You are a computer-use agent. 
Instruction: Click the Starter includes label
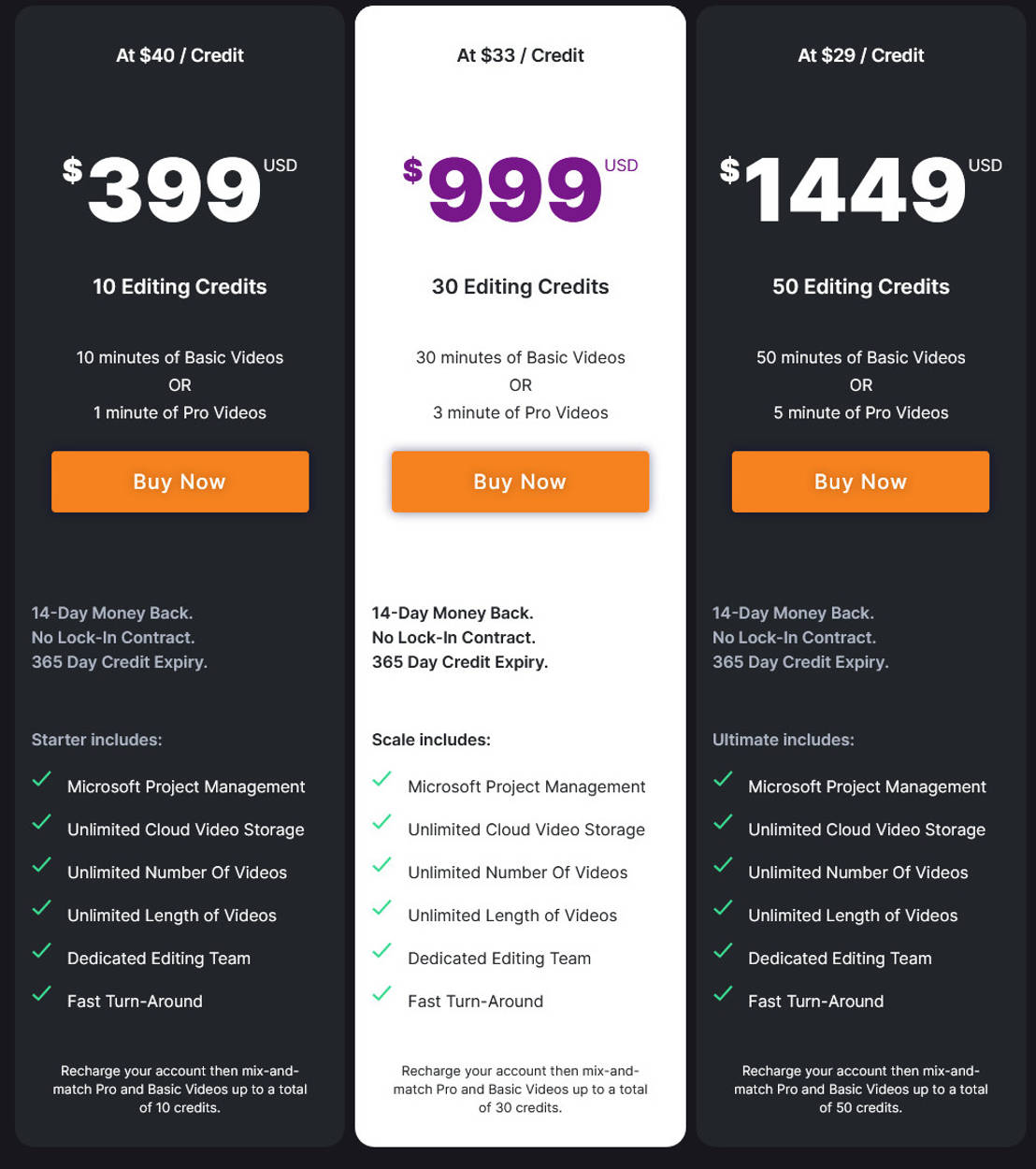point(95,739)
